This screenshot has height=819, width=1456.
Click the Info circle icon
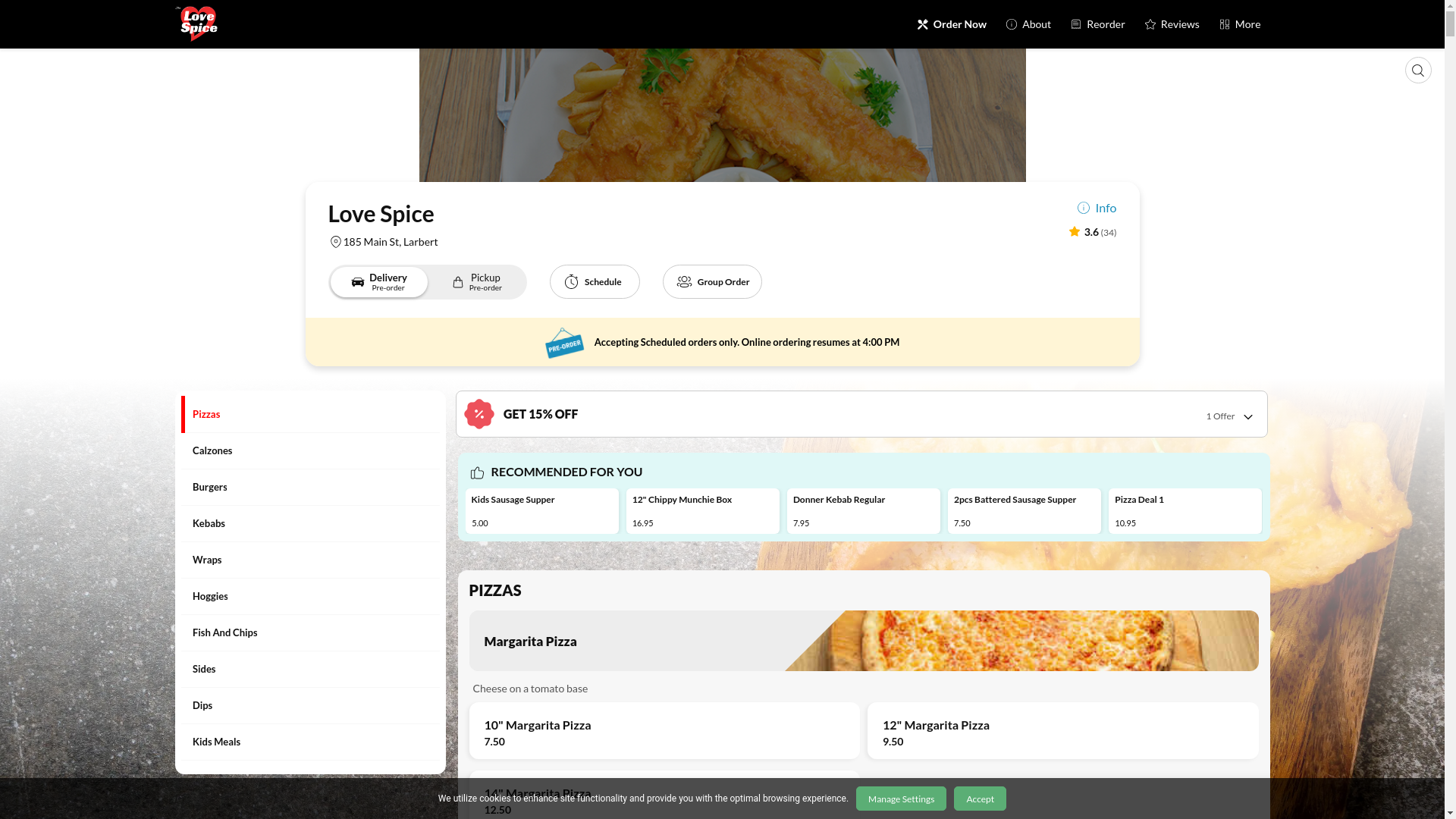[1083, 208]
